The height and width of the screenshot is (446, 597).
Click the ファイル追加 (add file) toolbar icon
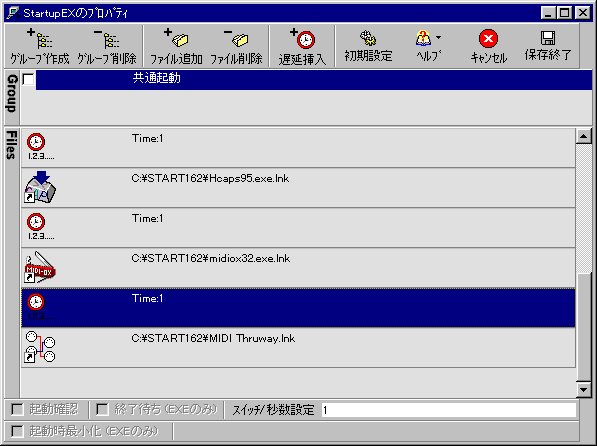[176, 38]
